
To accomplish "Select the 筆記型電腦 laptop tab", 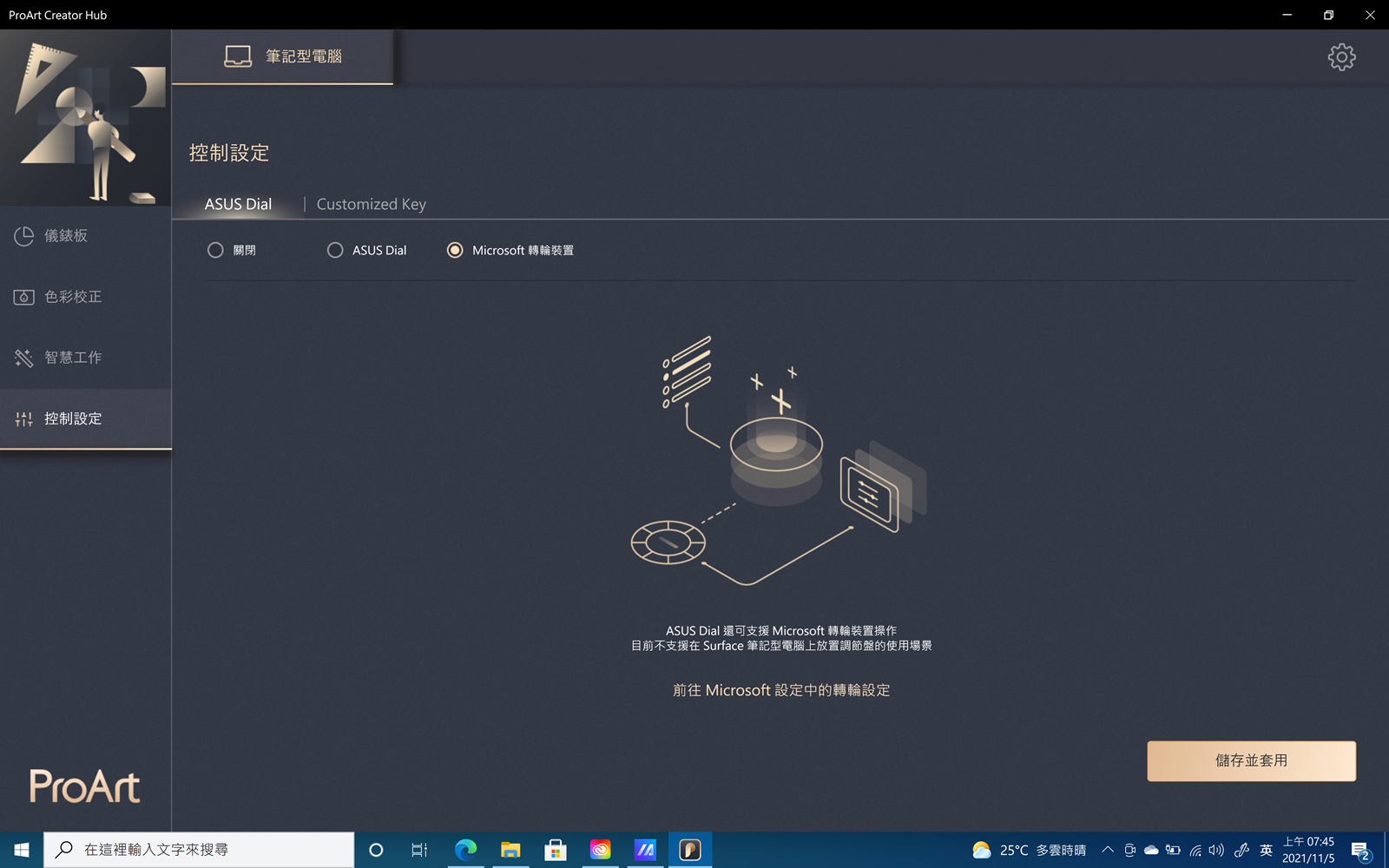I will 283,57.
